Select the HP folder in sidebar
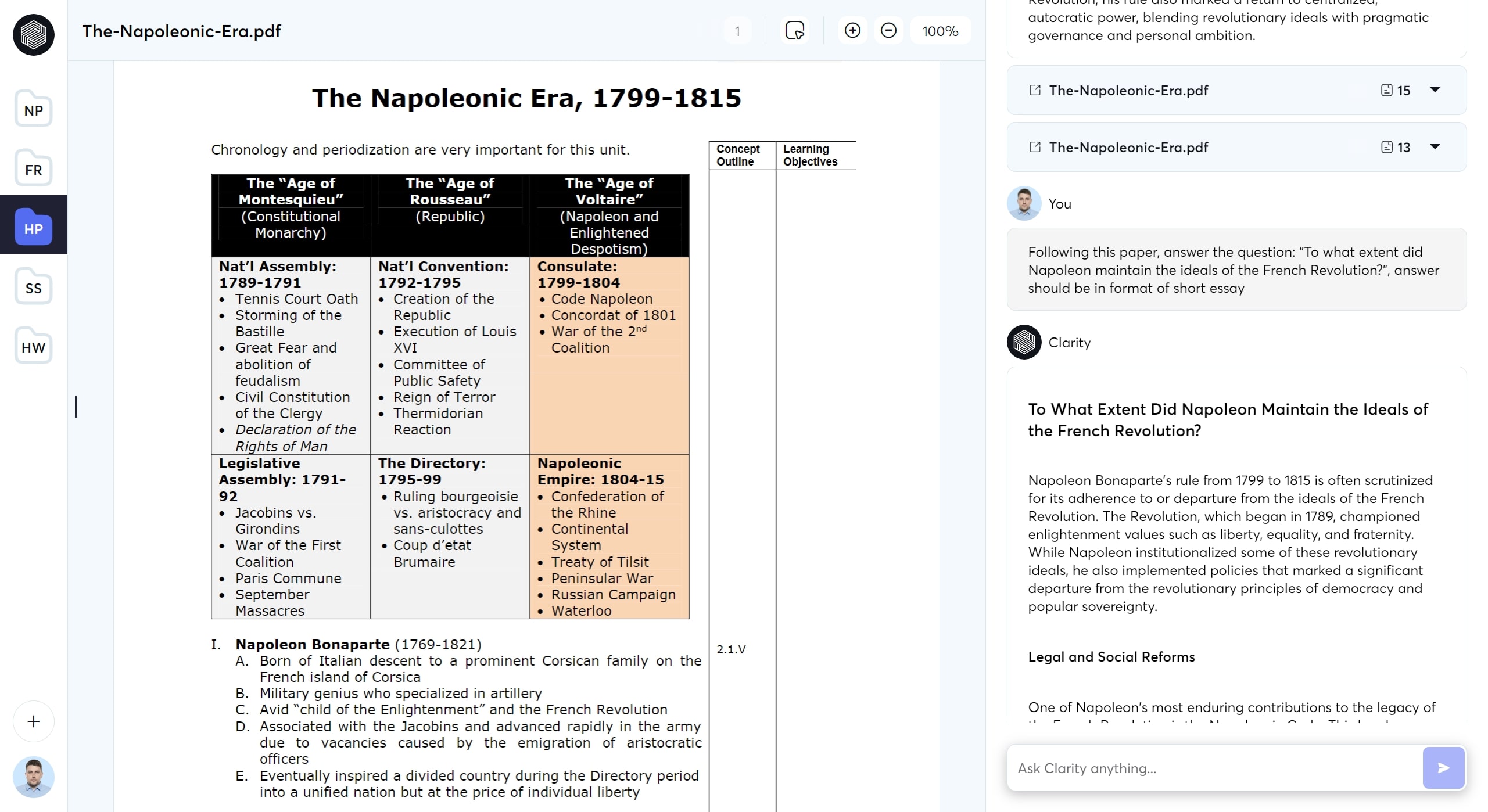This screenshot has height=812, width=1488. [x=34, y=228]
